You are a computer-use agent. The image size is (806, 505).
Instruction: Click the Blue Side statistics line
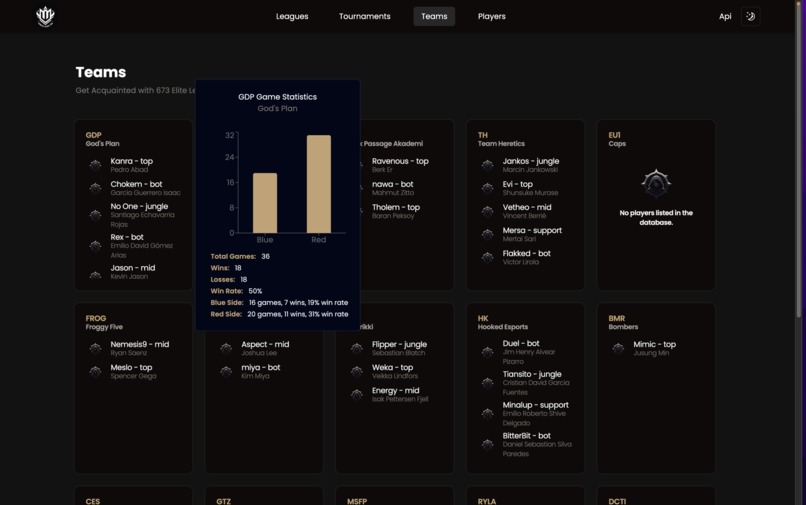coord(279,302)
